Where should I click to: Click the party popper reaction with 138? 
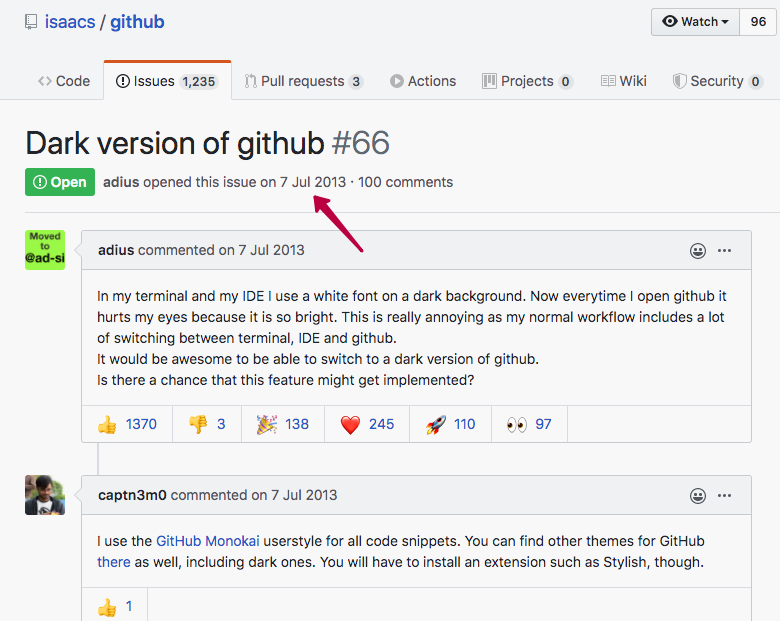click(x=283, y=424)
